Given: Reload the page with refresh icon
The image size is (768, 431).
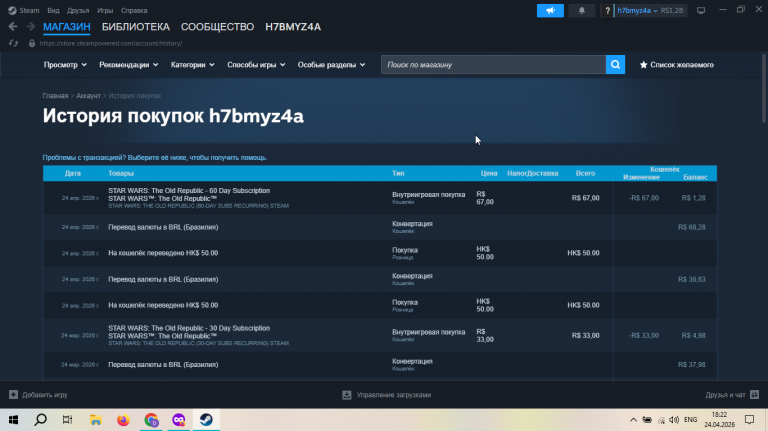Looking at the screenshot, I should pos(13,43).
